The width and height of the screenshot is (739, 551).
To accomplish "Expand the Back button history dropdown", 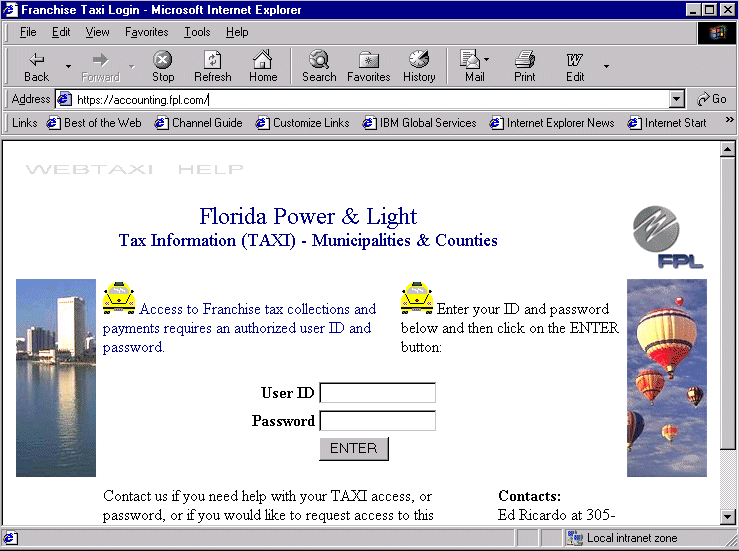I will click(68, 66).
